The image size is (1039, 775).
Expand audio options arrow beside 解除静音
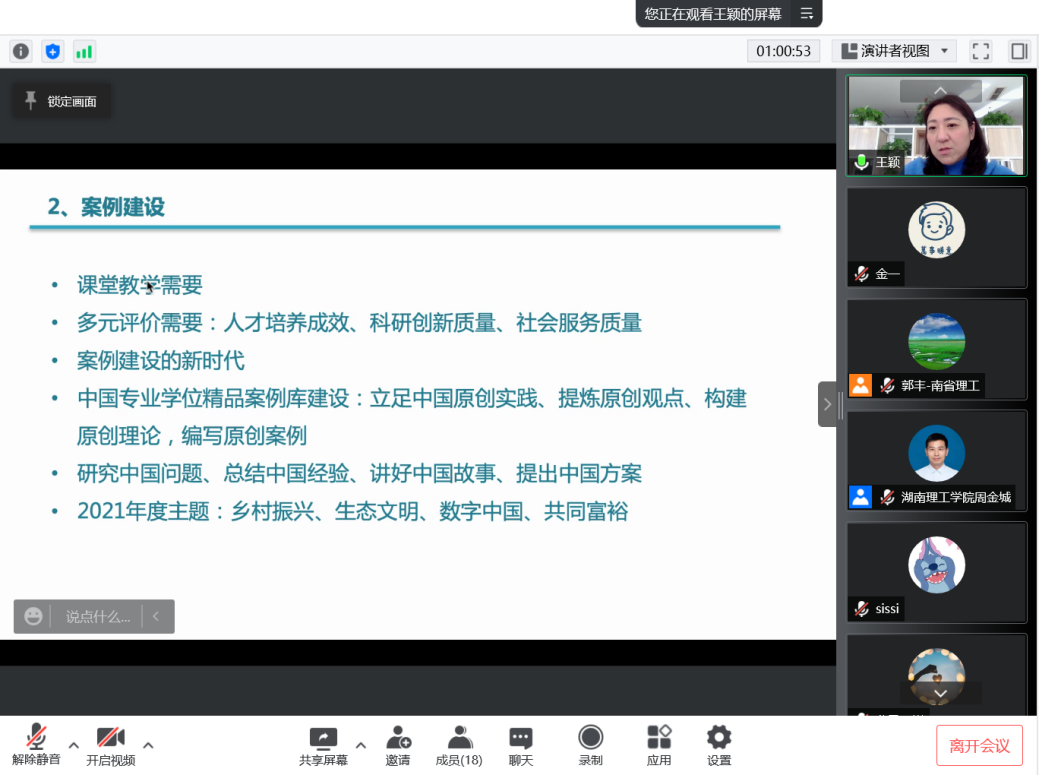(x=74, y=745)
